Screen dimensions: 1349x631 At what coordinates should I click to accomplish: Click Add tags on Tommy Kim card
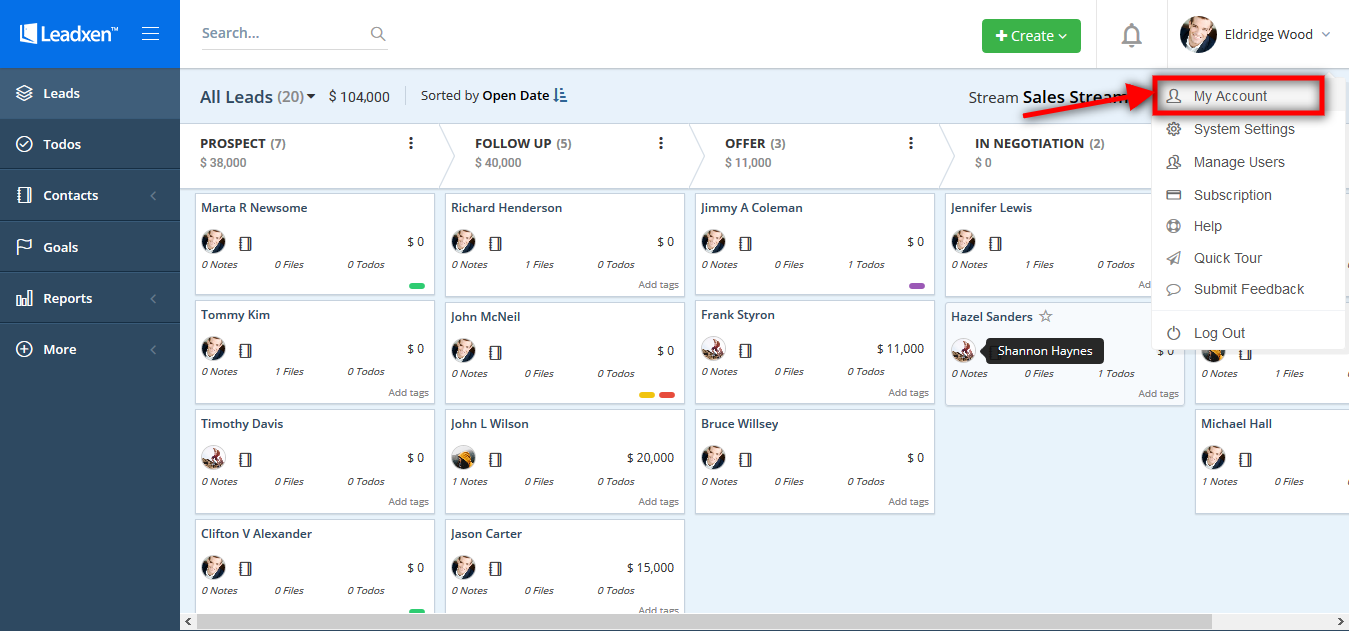[x=409, y=393]
